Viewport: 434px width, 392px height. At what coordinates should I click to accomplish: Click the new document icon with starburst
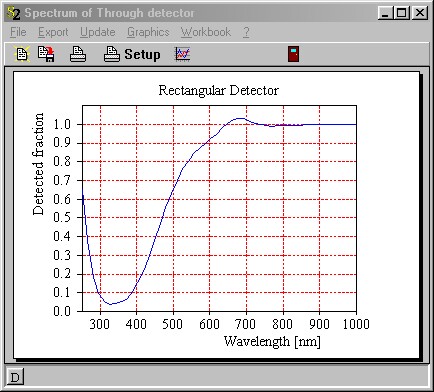(x=22, y=54)
